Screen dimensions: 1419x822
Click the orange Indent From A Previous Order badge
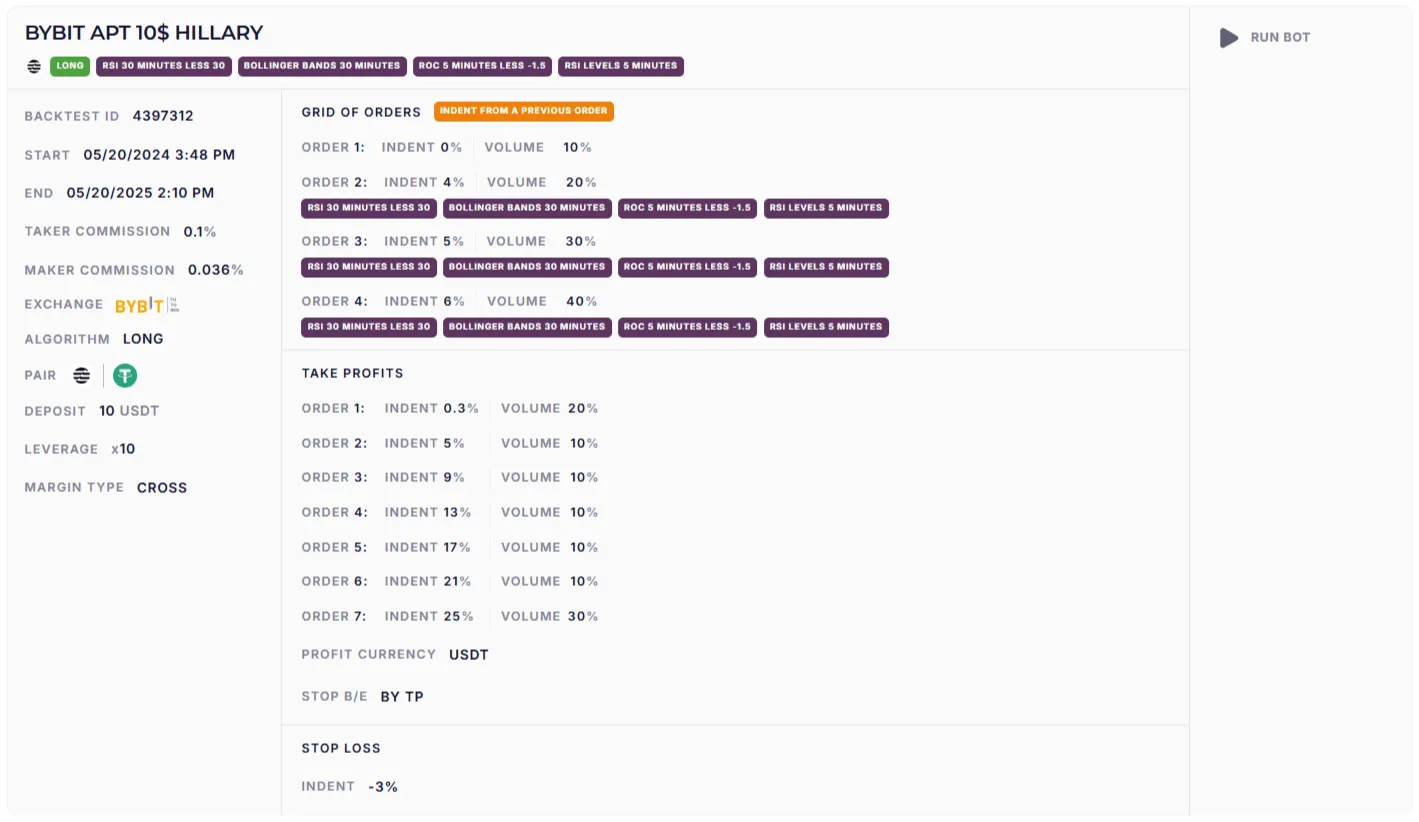(x=523, y=111)
